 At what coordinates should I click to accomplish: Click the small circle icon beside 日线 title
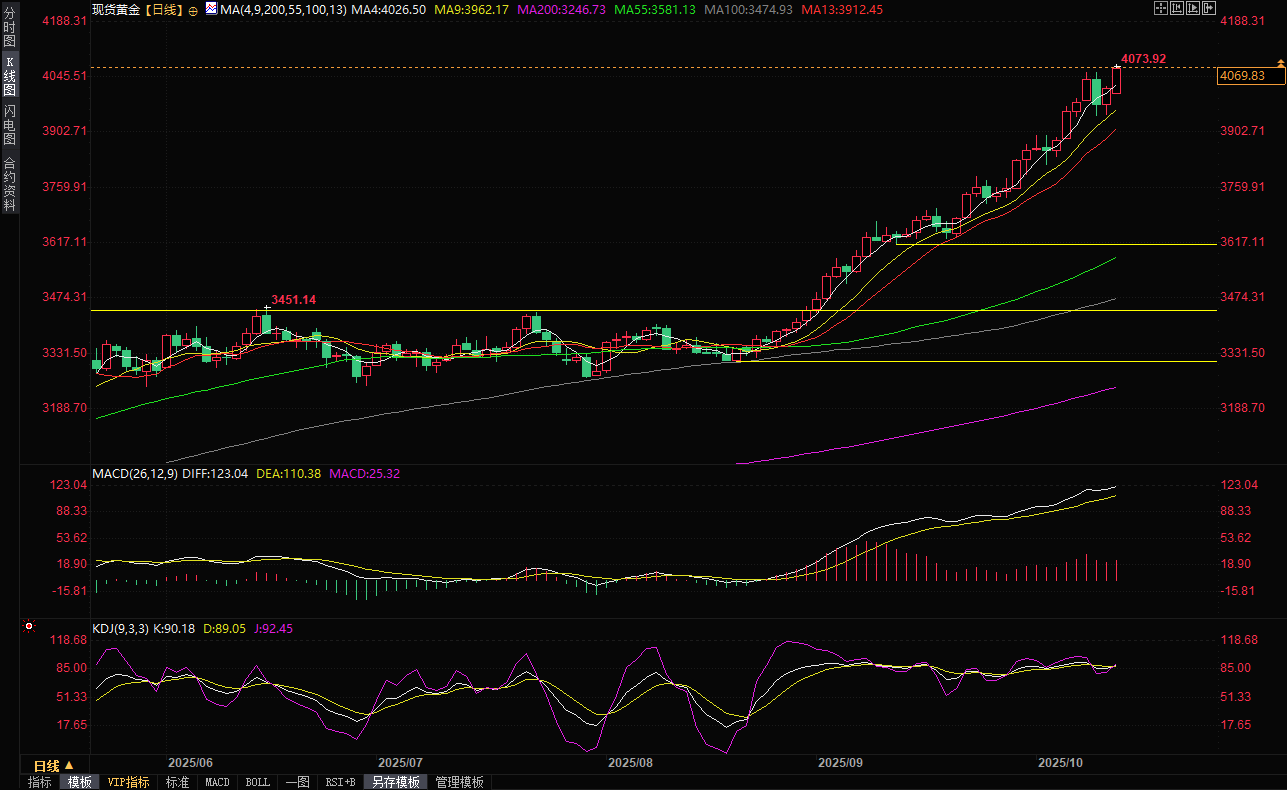tap(193, 9)
